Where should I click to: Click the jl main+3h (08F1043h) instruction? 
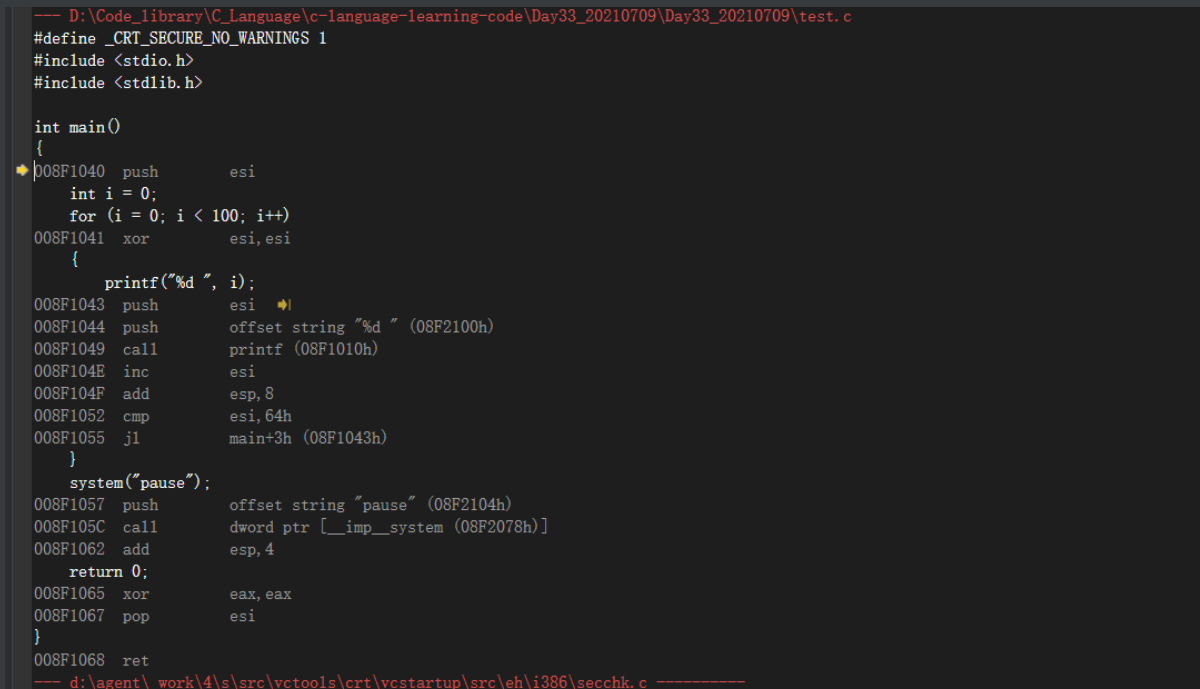coord(210,438)
